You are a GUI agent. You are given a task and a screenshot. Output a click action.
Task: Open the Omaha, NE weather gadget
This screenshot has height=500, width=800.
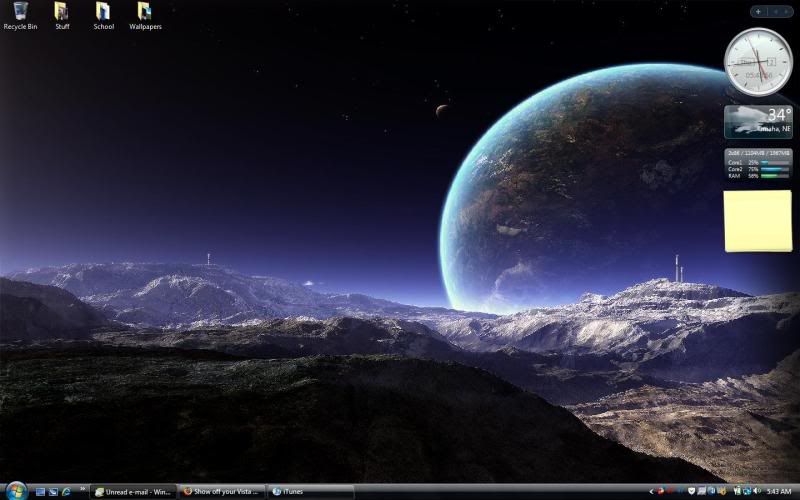(x=758, y=121)
